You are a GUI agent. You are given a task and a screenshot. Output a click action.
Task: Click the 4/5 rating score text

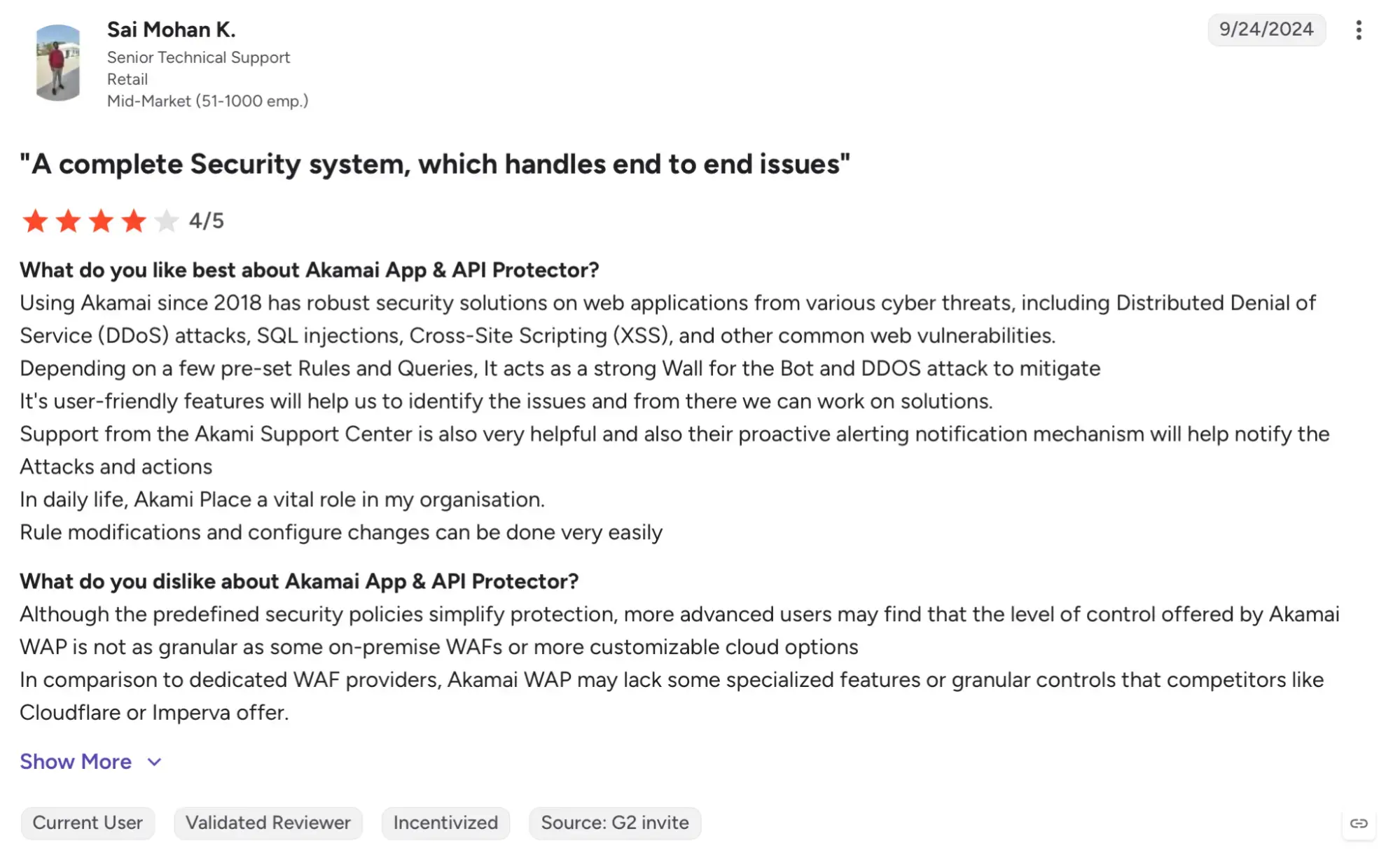207,221
